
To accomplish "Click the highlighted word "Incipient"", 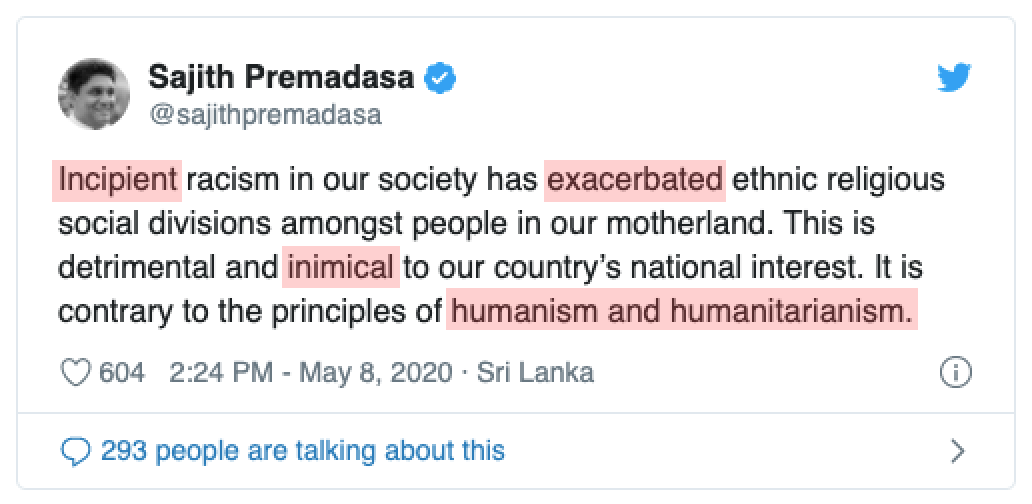I will click(x=117, y=180).
